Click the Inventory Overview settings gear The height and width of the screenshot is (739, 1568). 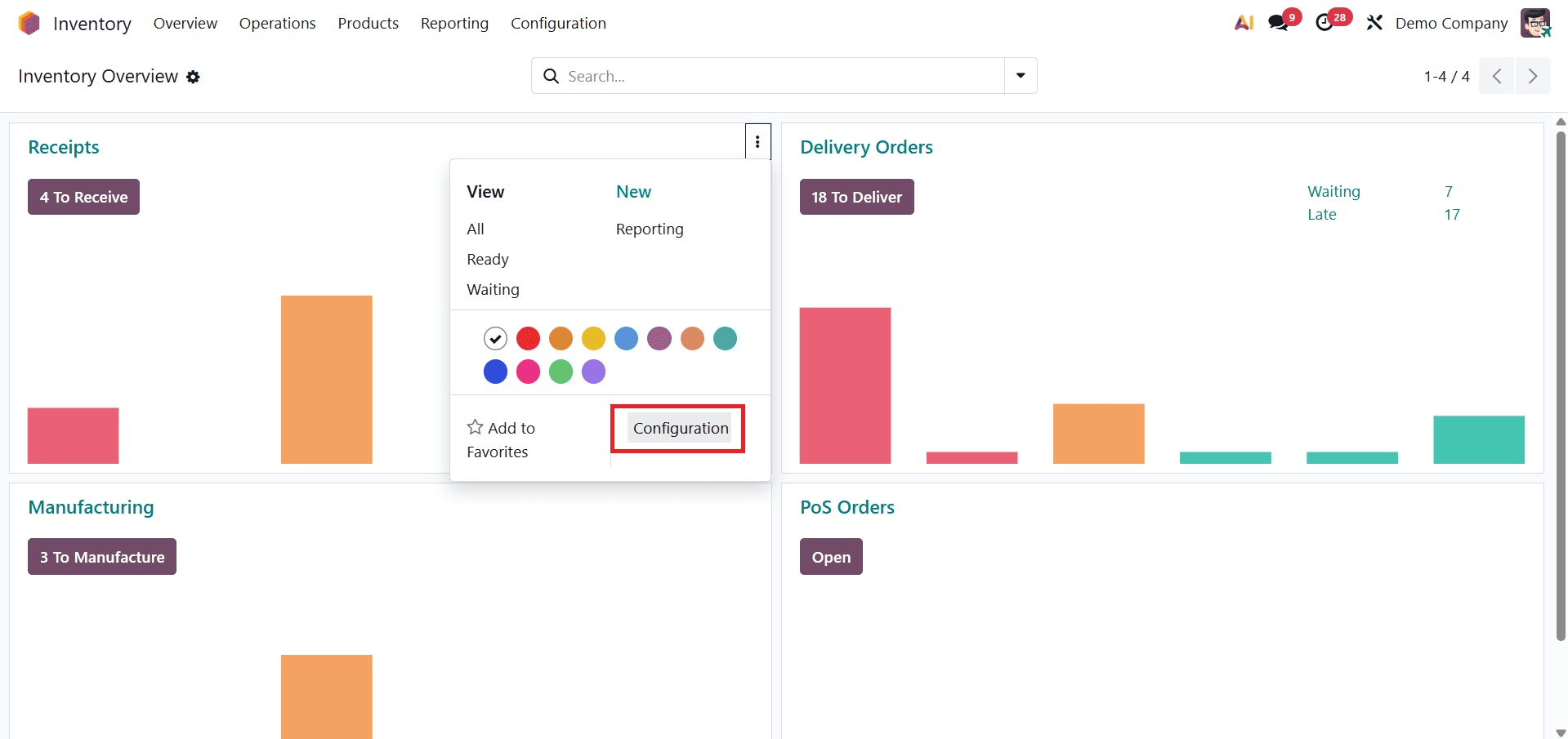(x=194, y=77)
